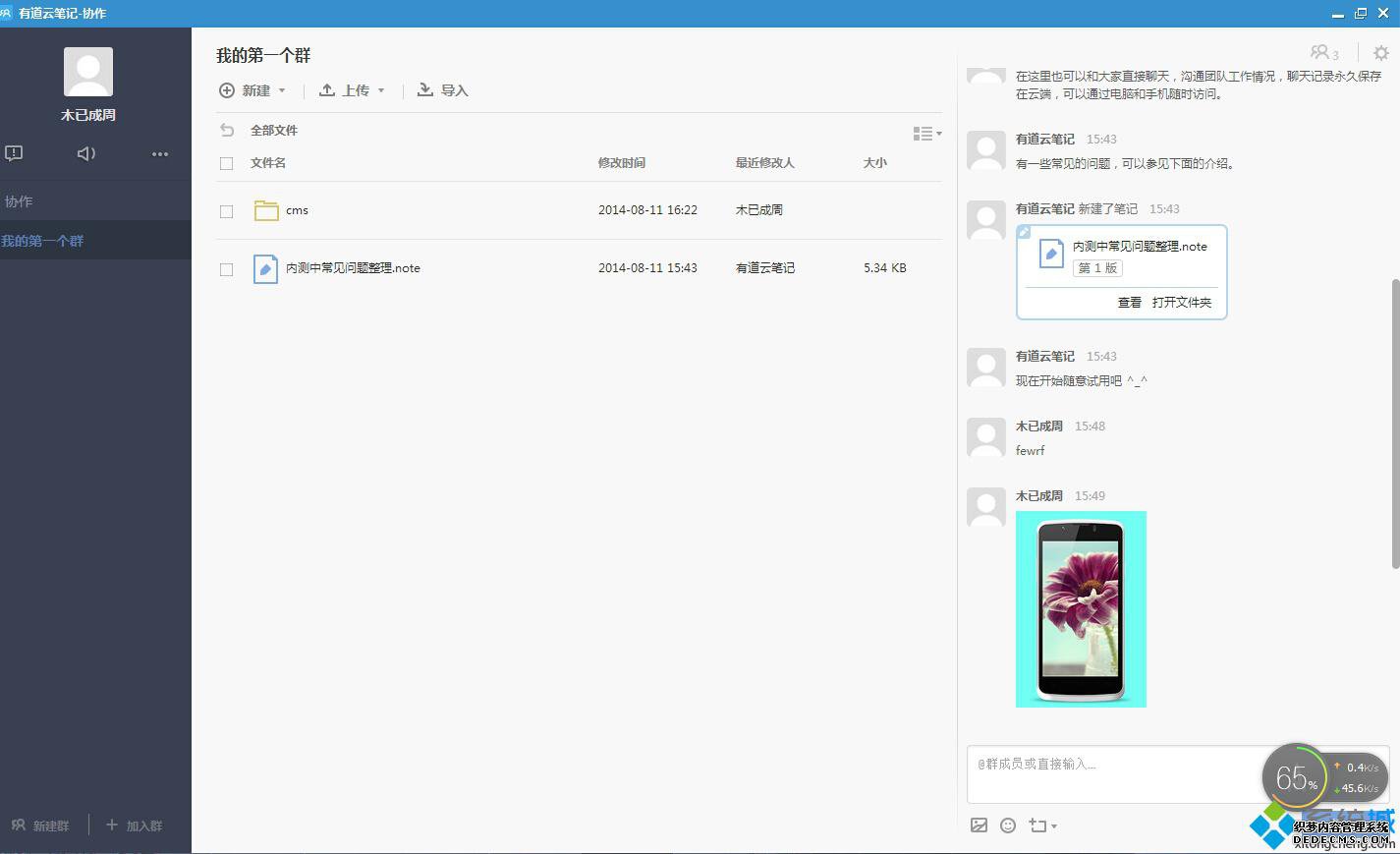
Task: Click the 我的第一个群 page title
Action: [263, 56]
